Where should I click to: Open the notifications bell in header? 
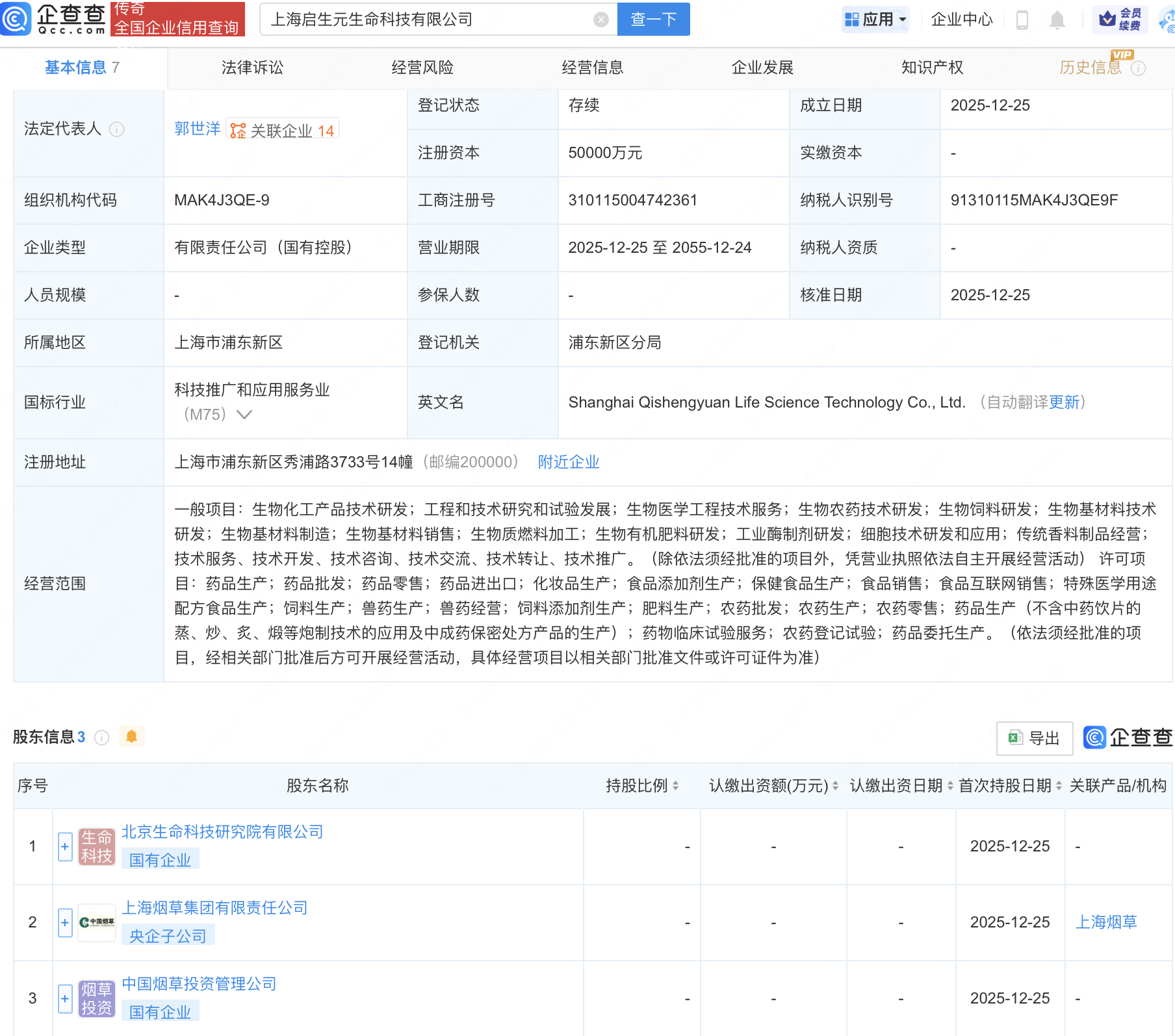pos(1057,20)
